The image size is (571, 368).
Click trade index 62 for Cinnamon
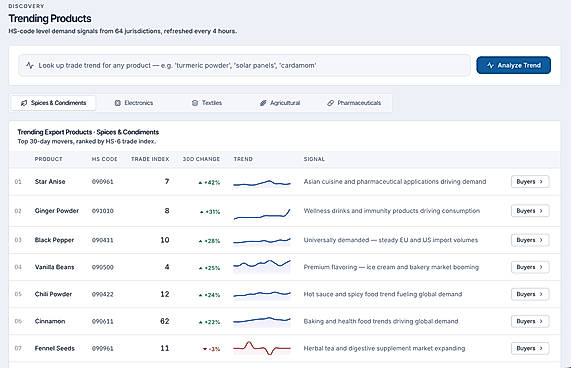click(x=165, y=321)
